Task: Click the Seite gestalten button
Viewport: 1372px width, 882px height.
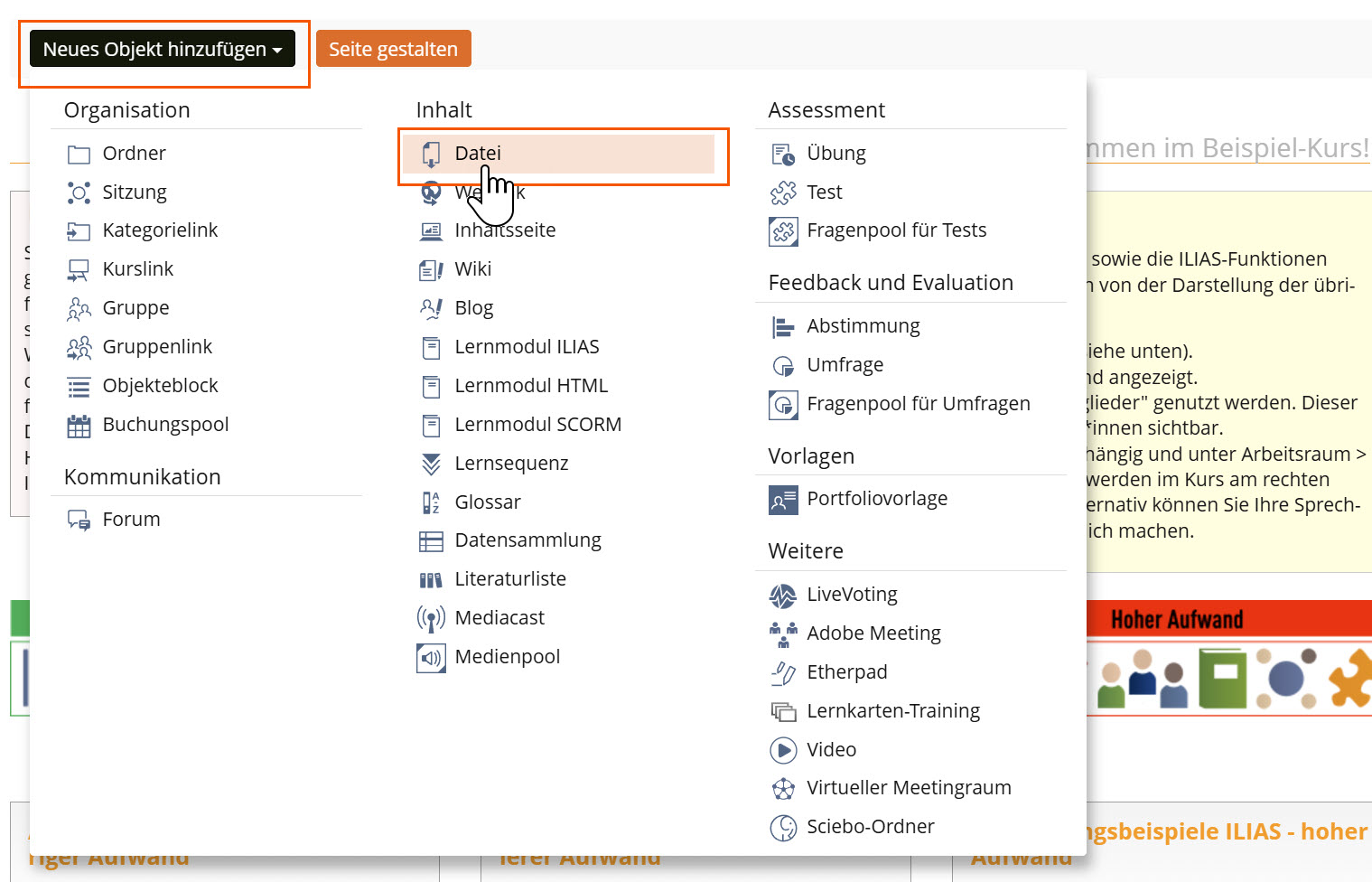Action: coord(394,48)
